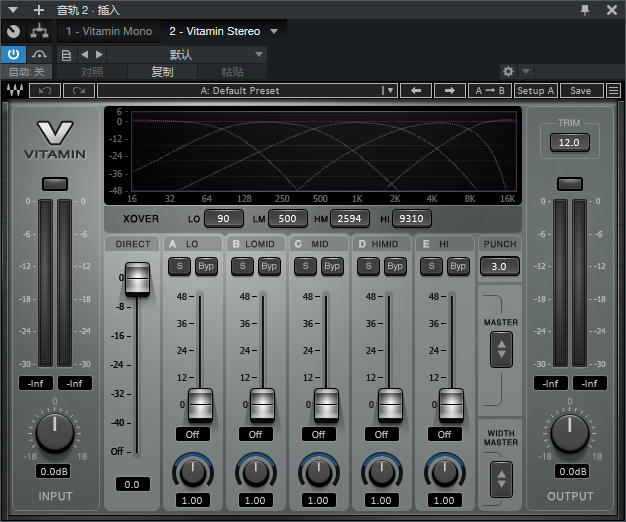The width and height of the screenshot is (626, 522).
Task: Click the Waves redo arrow button
Action: coord(79,91)
